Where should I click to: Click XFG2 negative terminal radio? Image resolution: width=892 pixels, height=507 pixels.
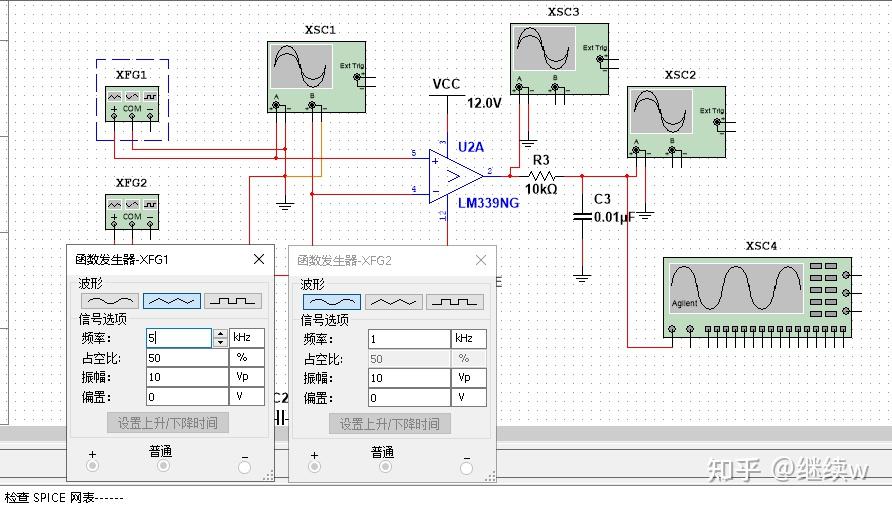point(466,468)
